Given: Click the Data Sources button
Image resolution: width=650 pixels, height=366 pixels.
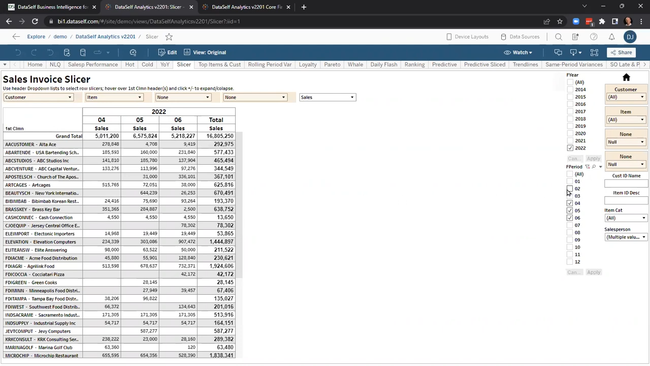Looking at the screenshot, I should [x=520, y=37].
